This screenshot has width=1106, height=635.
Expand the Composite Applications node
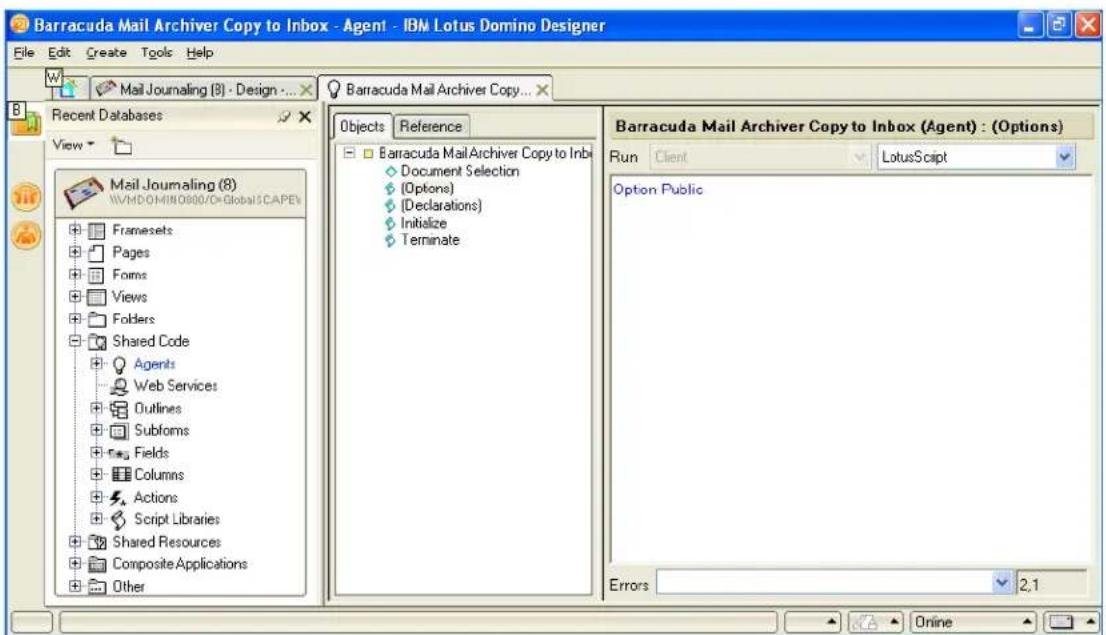coord(75,564)
